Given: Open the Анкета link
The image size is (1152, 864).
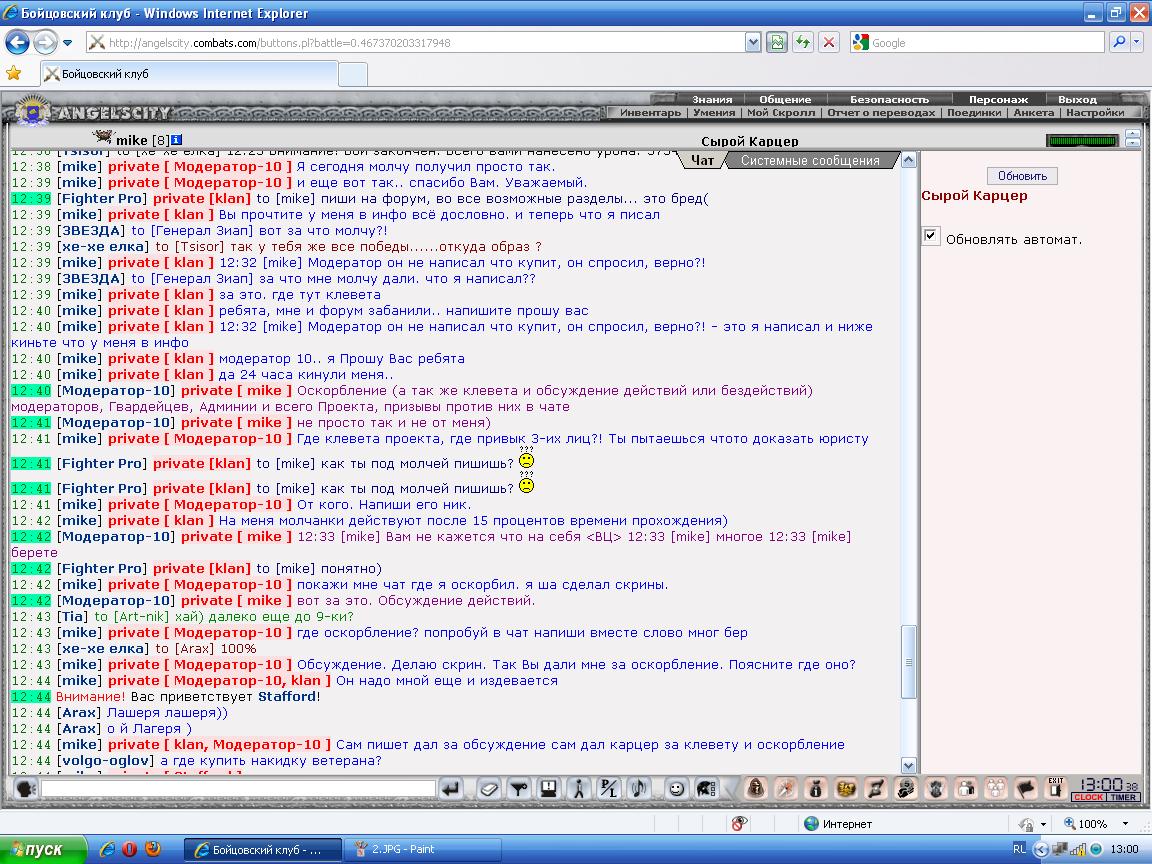Looking at the screenshot, I should (1034, 112).
